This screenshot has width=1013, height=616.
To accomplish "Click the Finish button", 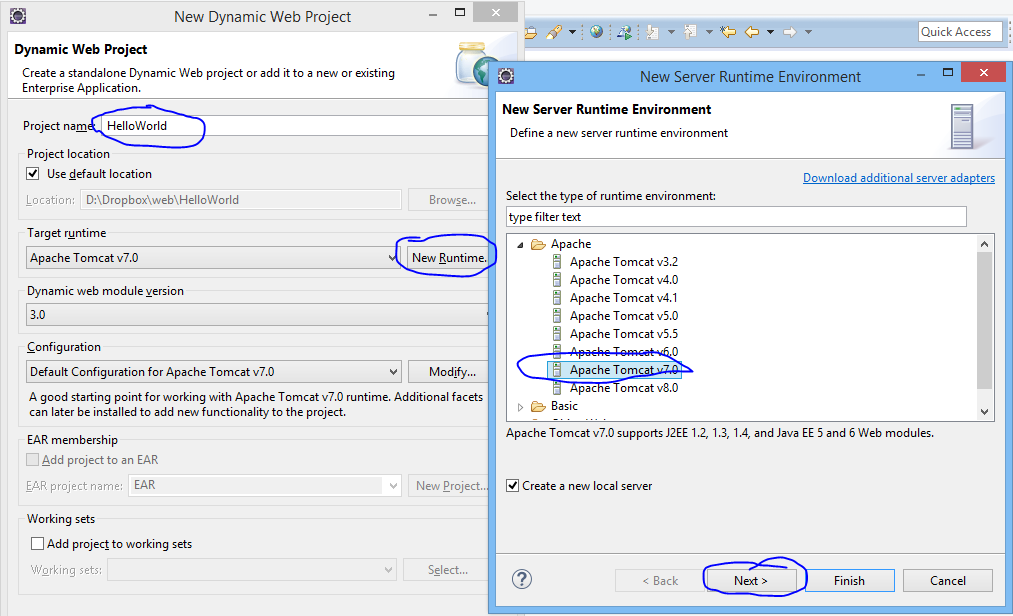I will tap(849, 580).
